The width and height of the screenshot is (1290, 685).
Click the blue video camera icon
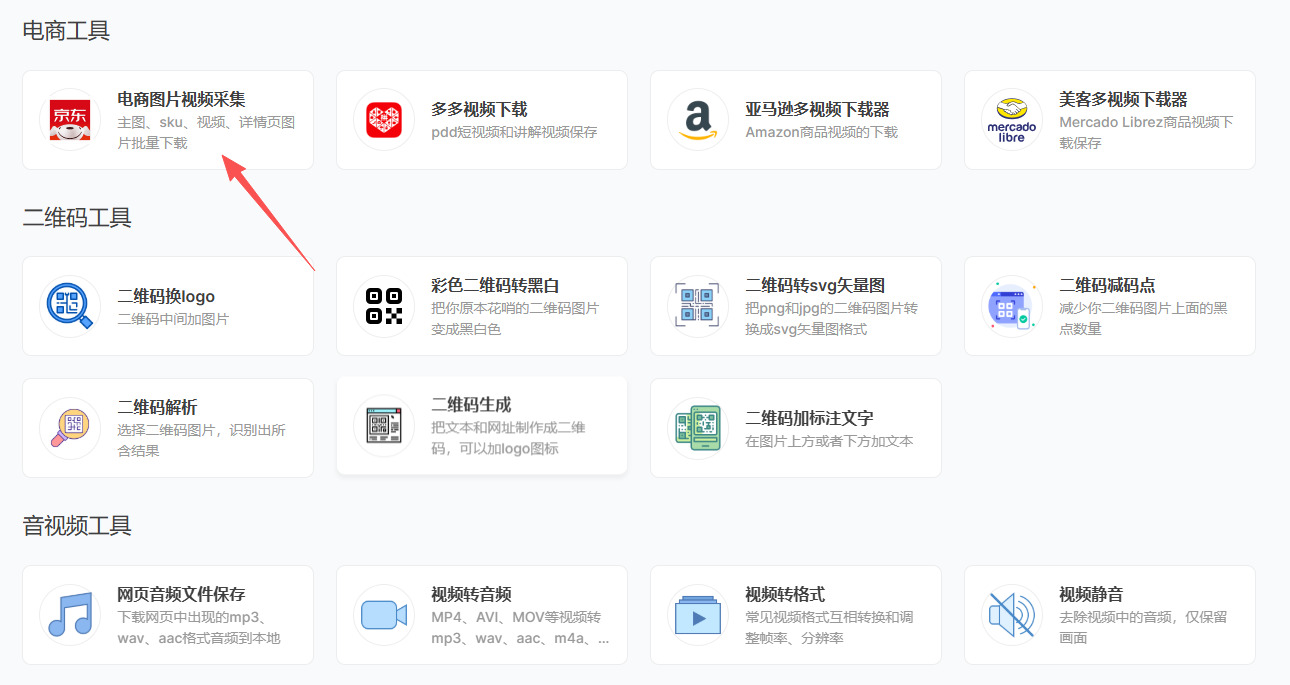pyautogui.click(x=384, y=615)
